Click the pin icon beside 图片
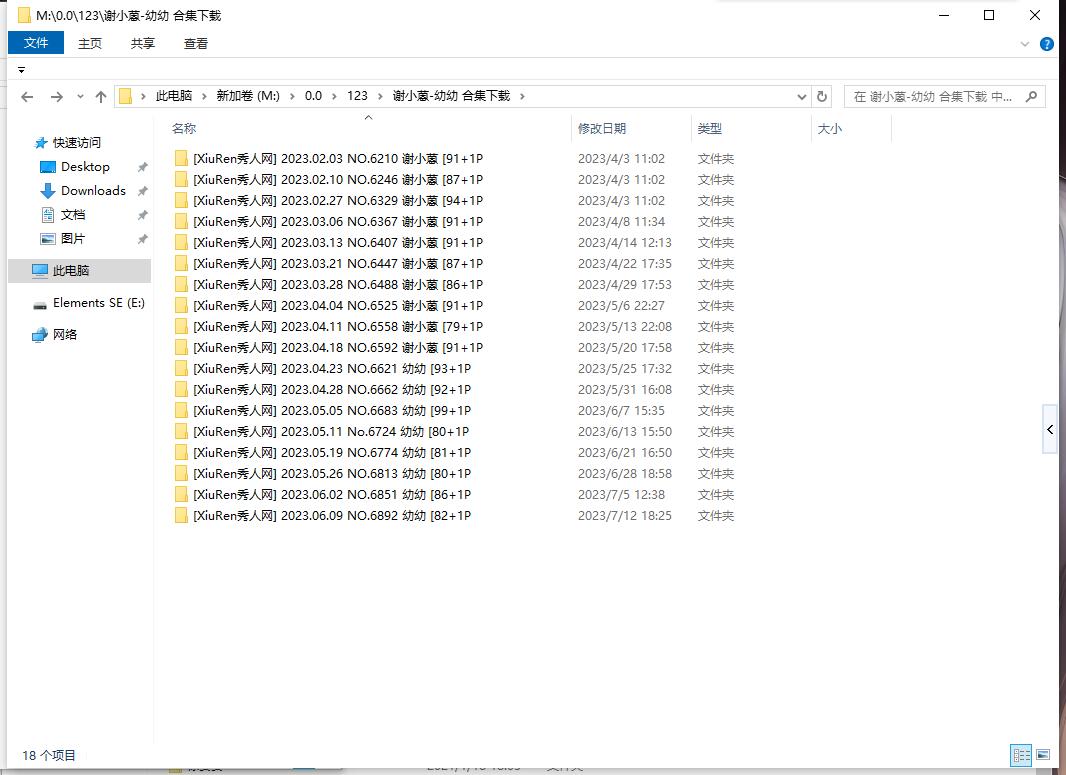The width and height of the screenshot is (1066, 775). [142, 239]
